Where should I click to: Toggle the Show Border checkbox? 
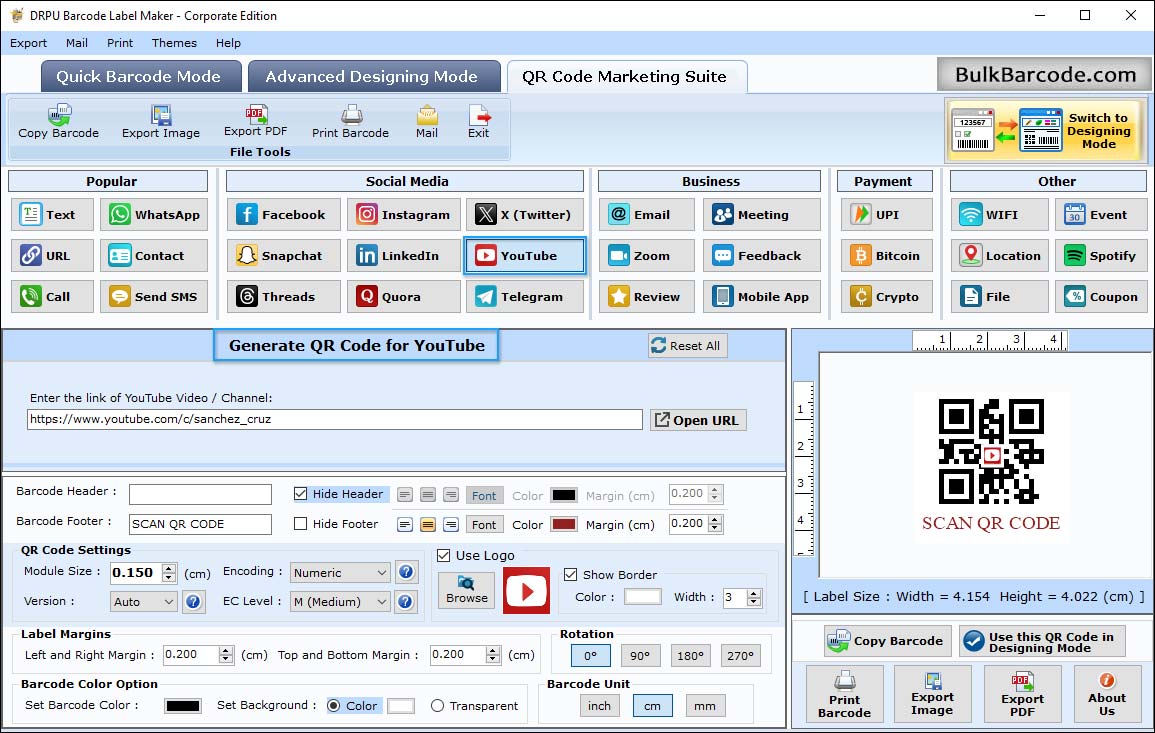coord(570,575)
